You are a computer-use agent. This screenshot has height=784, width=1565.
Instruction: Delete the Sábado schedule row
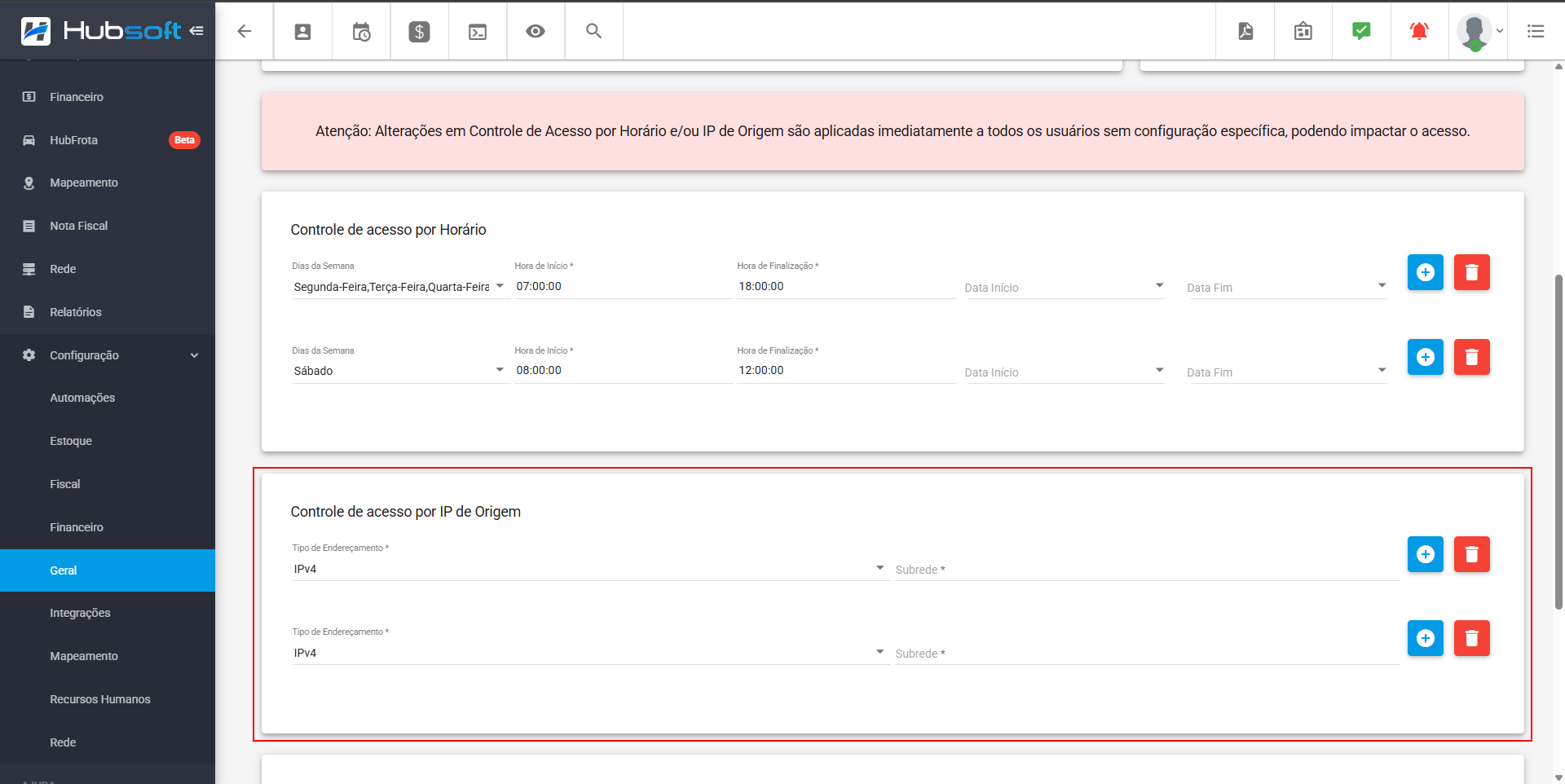[1471, 357]
